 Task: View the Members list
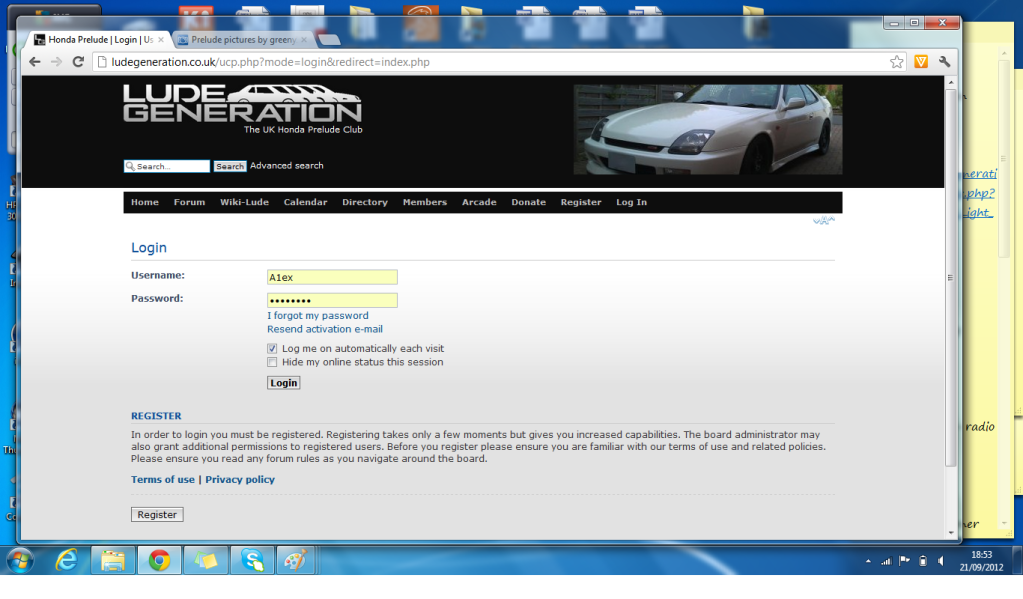(x=425, y=202)
